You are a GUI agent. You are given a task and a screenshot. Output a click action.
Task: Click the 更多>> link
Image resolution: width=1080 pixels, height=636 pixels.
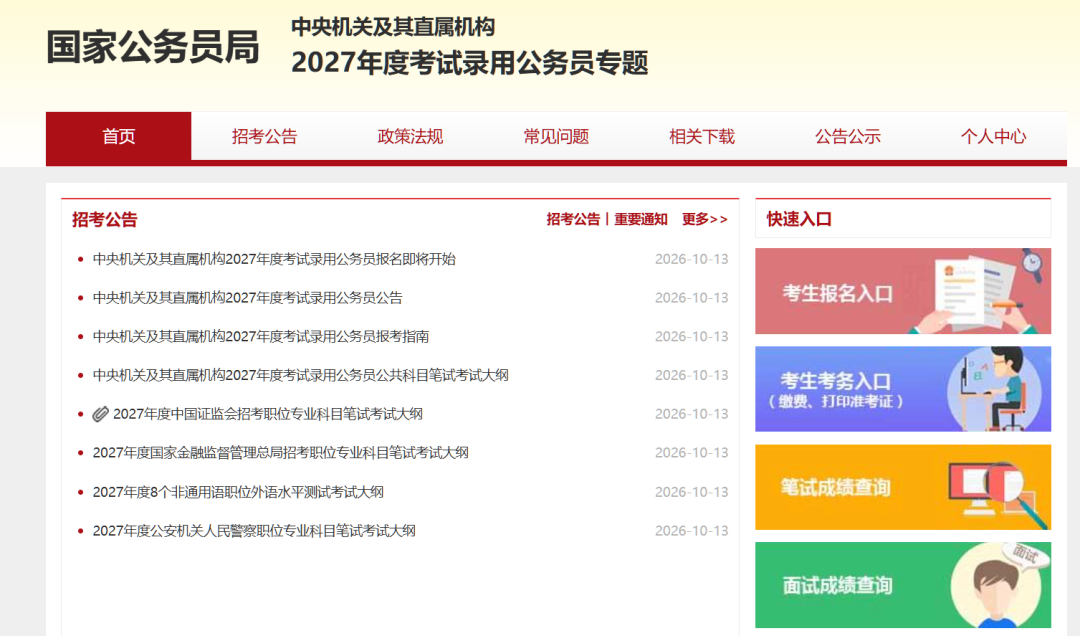coord(705,219)
